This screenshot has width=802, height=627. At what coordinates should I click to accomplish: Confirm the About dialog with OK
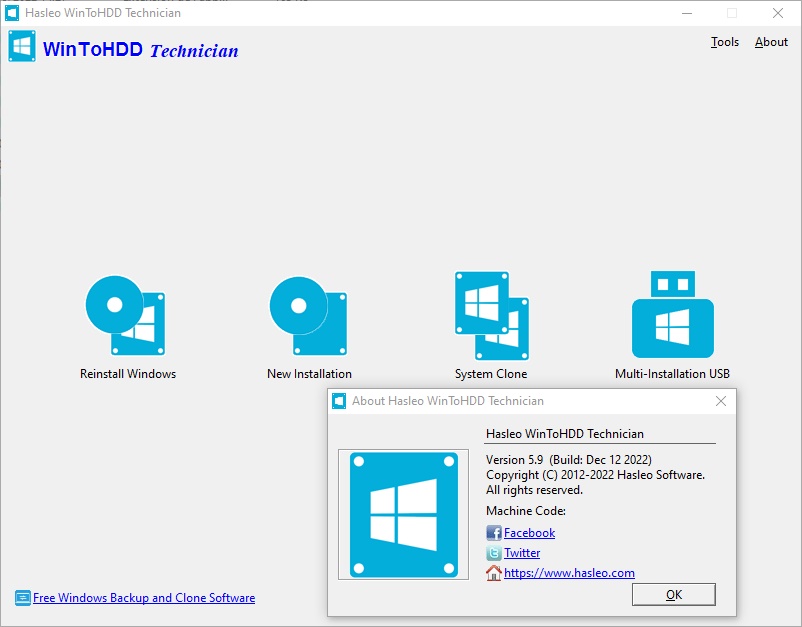point(674,594)
